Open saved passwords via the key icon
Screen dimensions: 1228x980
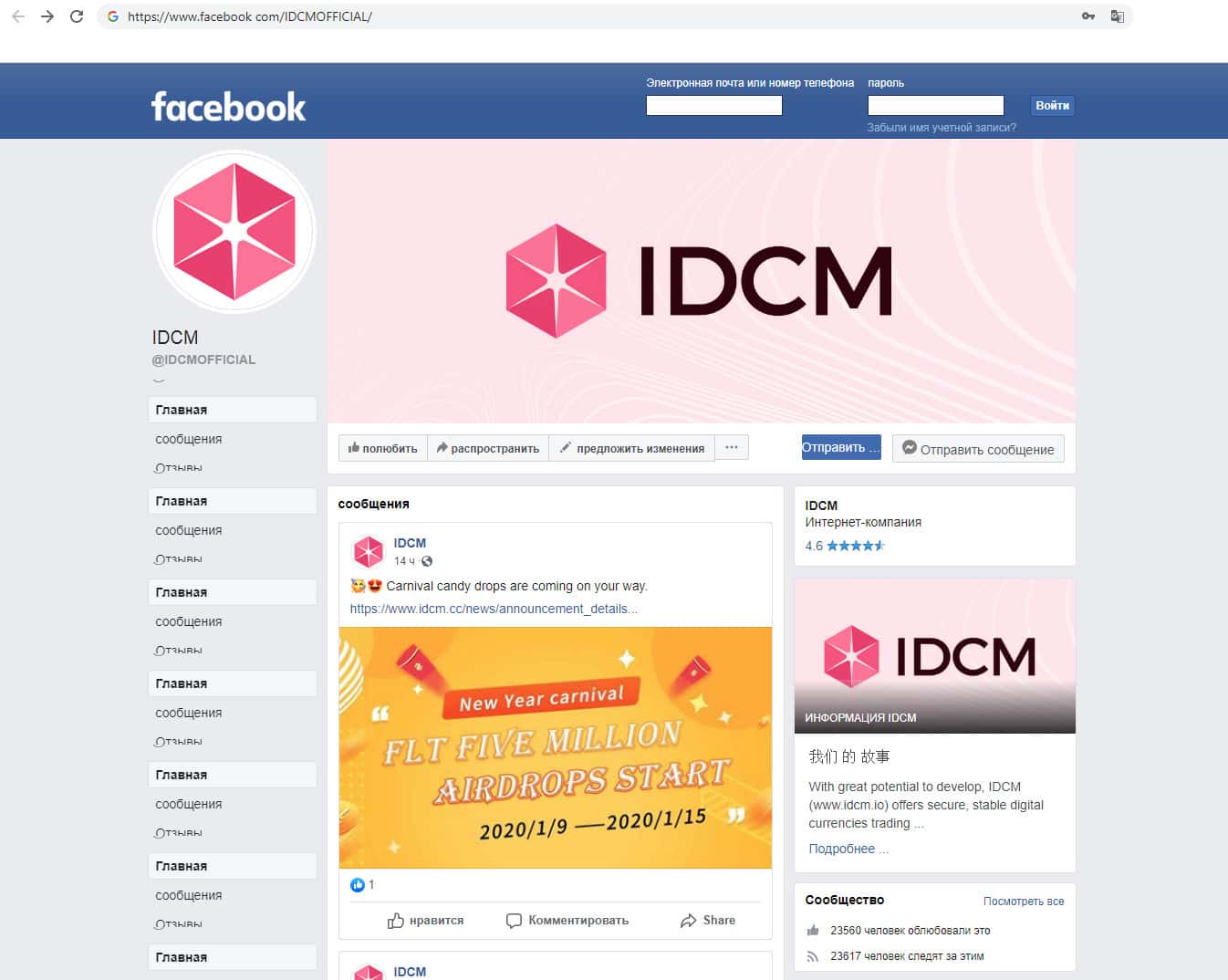pos(1088,16)
